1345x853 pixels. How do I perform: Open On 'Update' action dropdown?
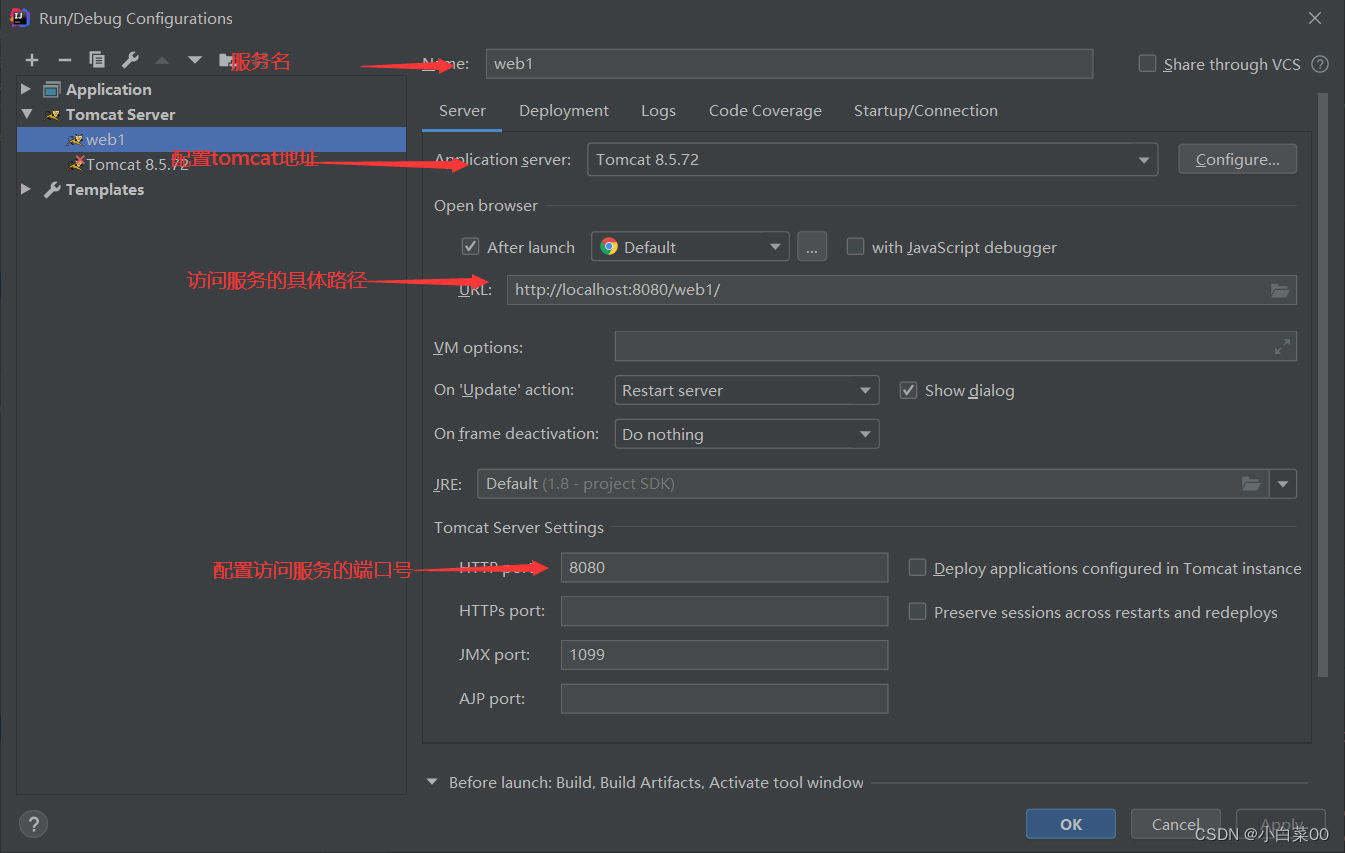pyautogui.click(x=746, y=390)
